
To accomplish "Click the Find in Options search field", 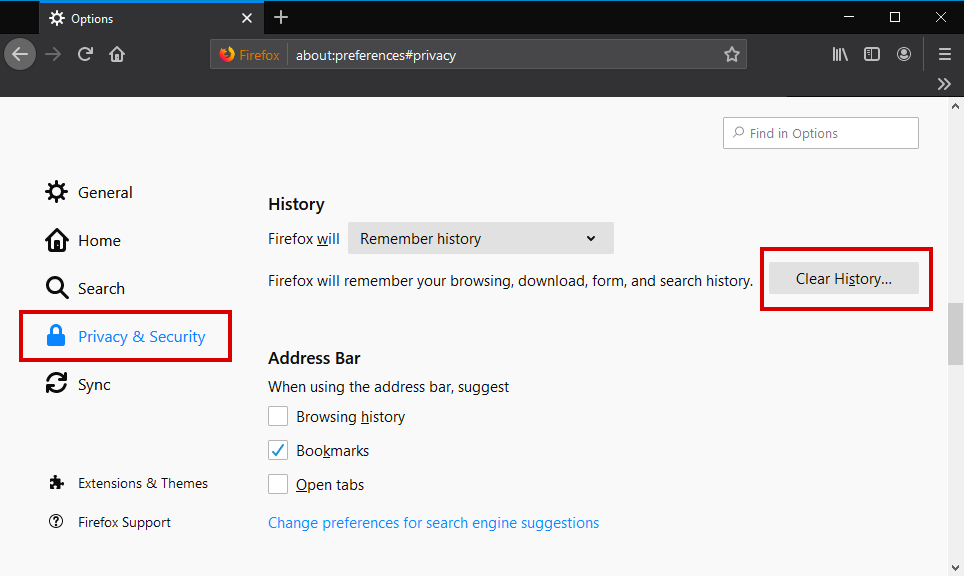I will point(820,133).
